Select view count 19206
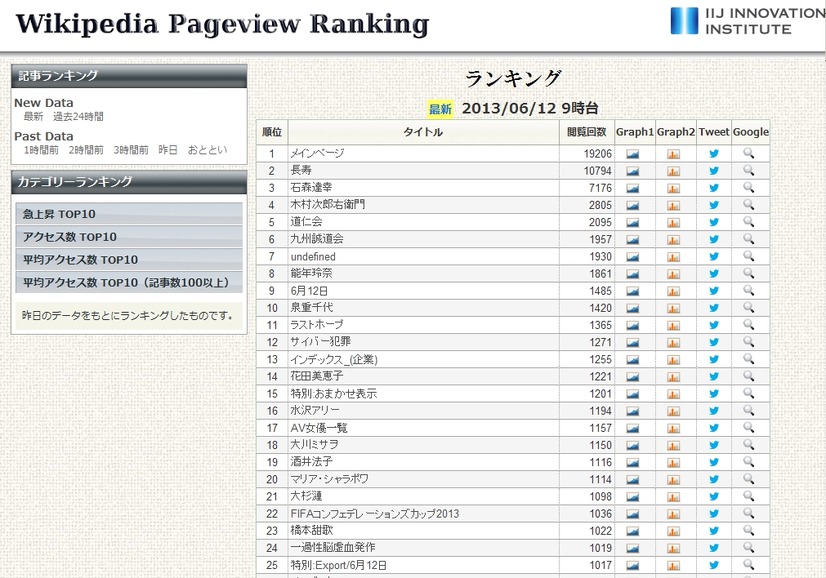Screen dimensions: 826x578 598,154
